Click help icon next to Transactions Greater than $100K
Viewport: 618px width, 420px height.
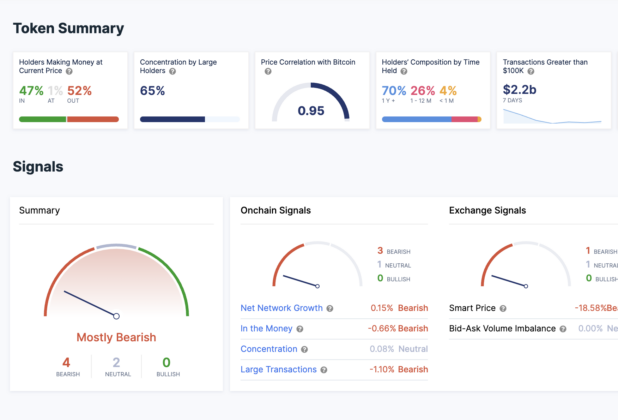531,71
